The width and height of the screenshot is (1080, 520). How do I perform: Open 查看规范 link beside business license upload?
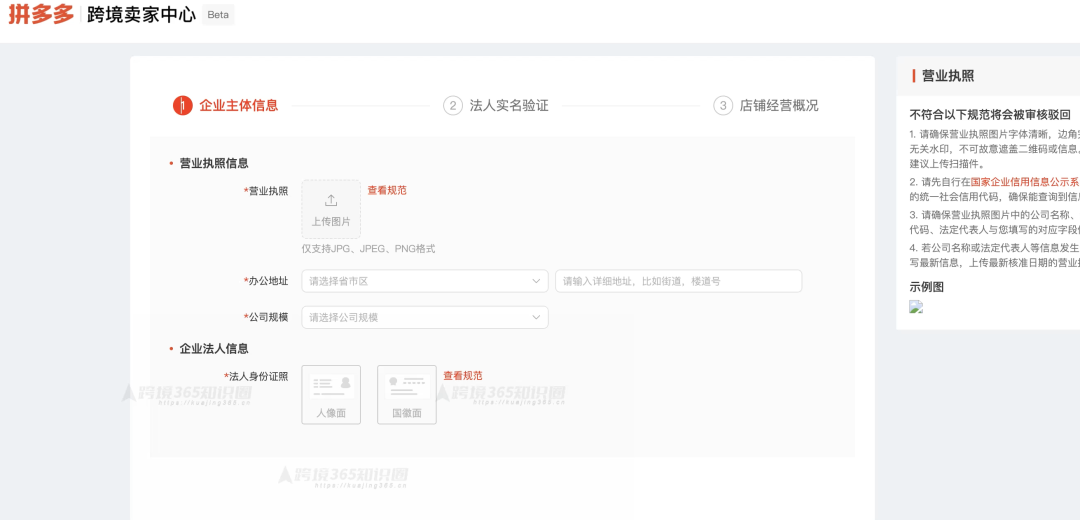point(387,190)
